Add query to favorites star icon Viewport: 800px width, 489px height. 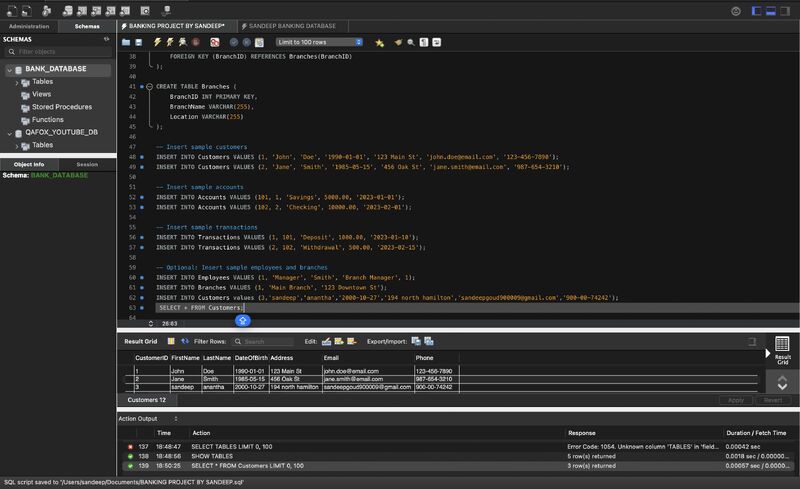tap(379, 43)
